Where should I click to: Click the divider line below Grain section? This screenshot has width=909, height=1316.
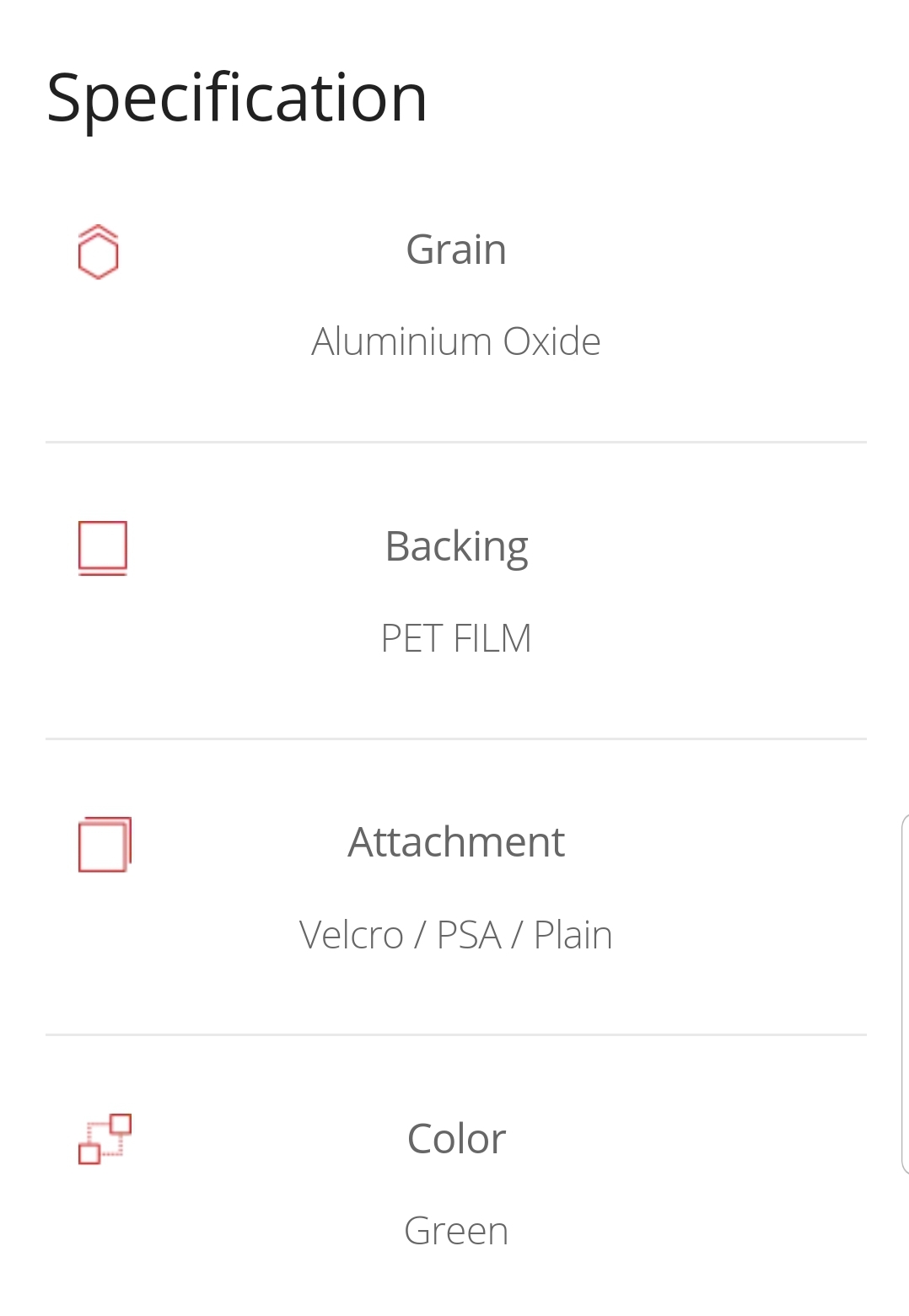(456, 442)
